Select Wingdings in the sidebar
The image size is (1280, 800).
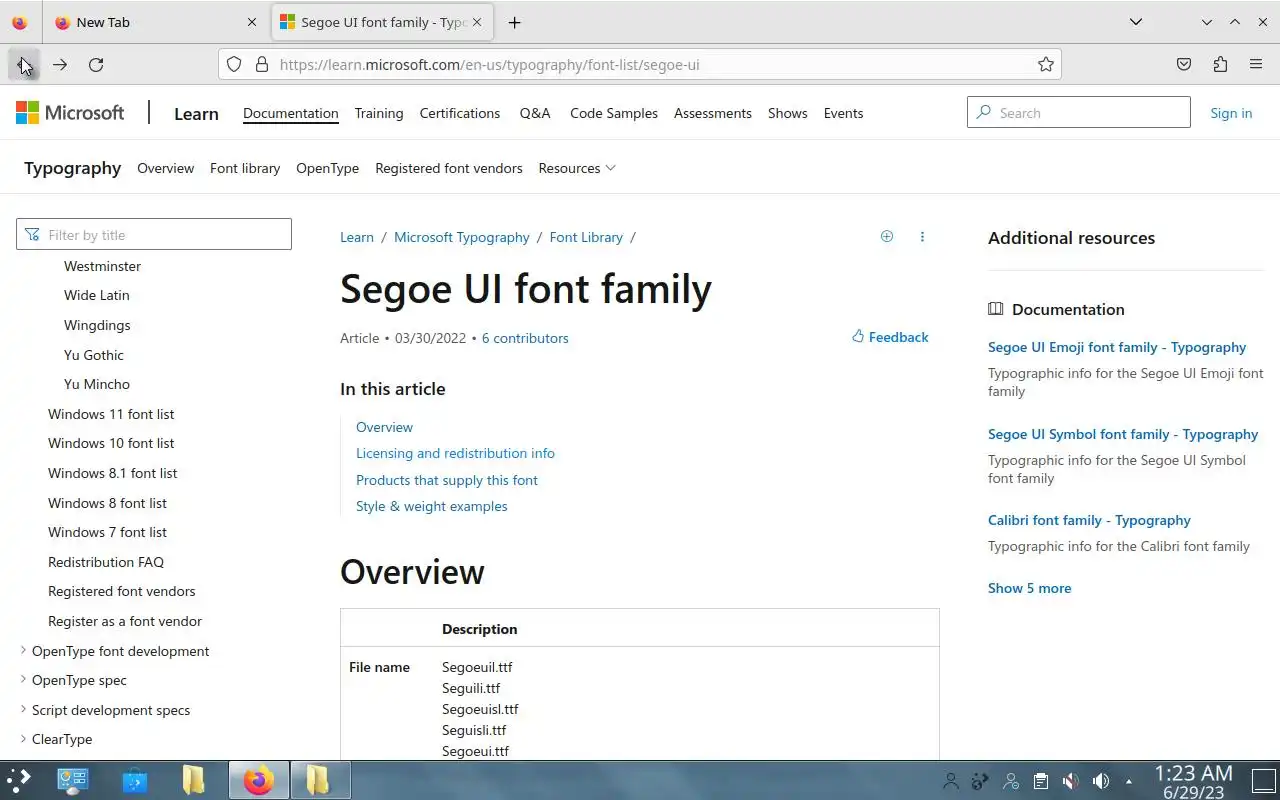pyautogui.click(x=97, y=325)
